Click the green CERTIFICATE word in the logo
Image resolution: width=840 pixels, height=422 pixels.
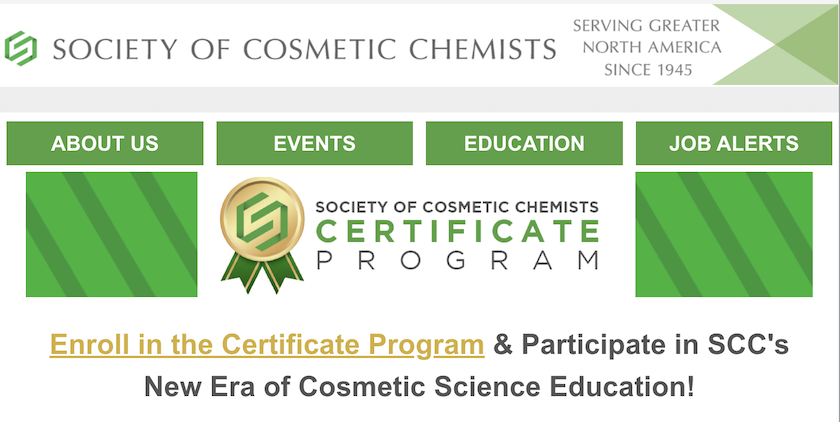point(457,232)
